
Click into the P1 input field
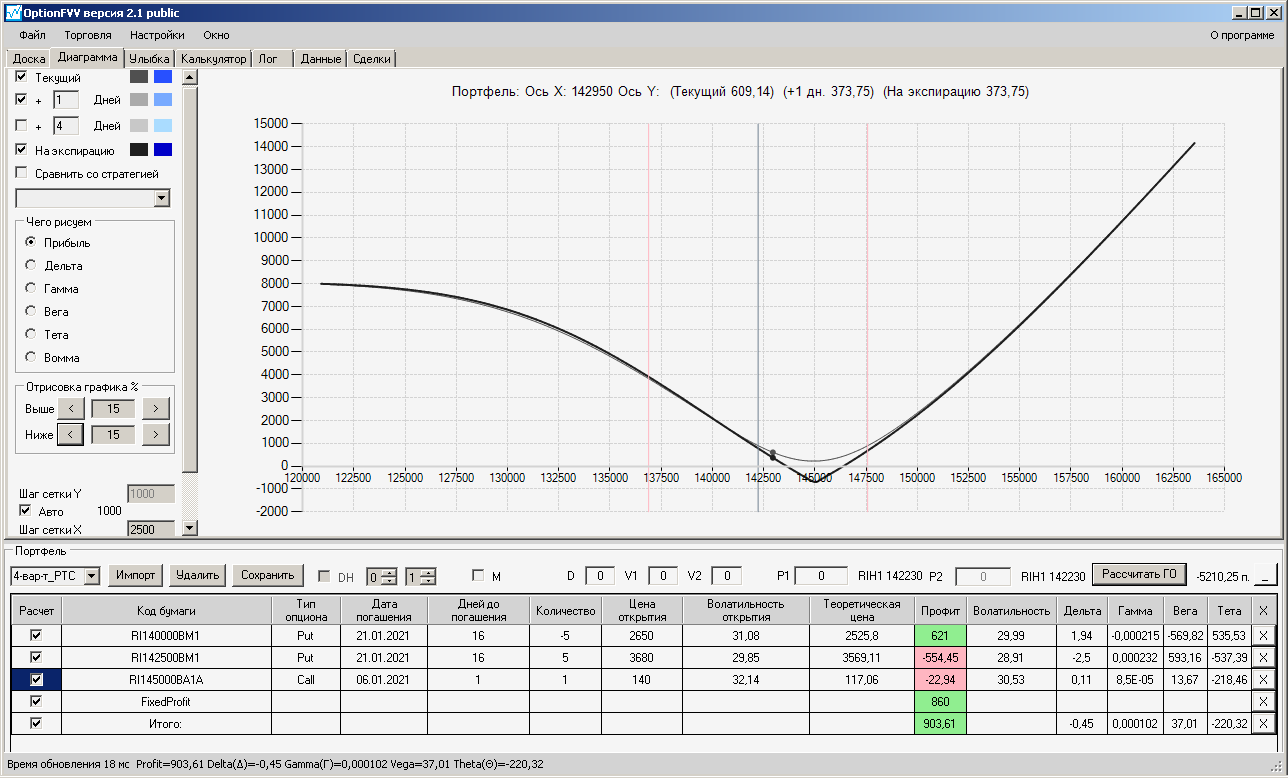pyautogui.click(x=822, y=576)
